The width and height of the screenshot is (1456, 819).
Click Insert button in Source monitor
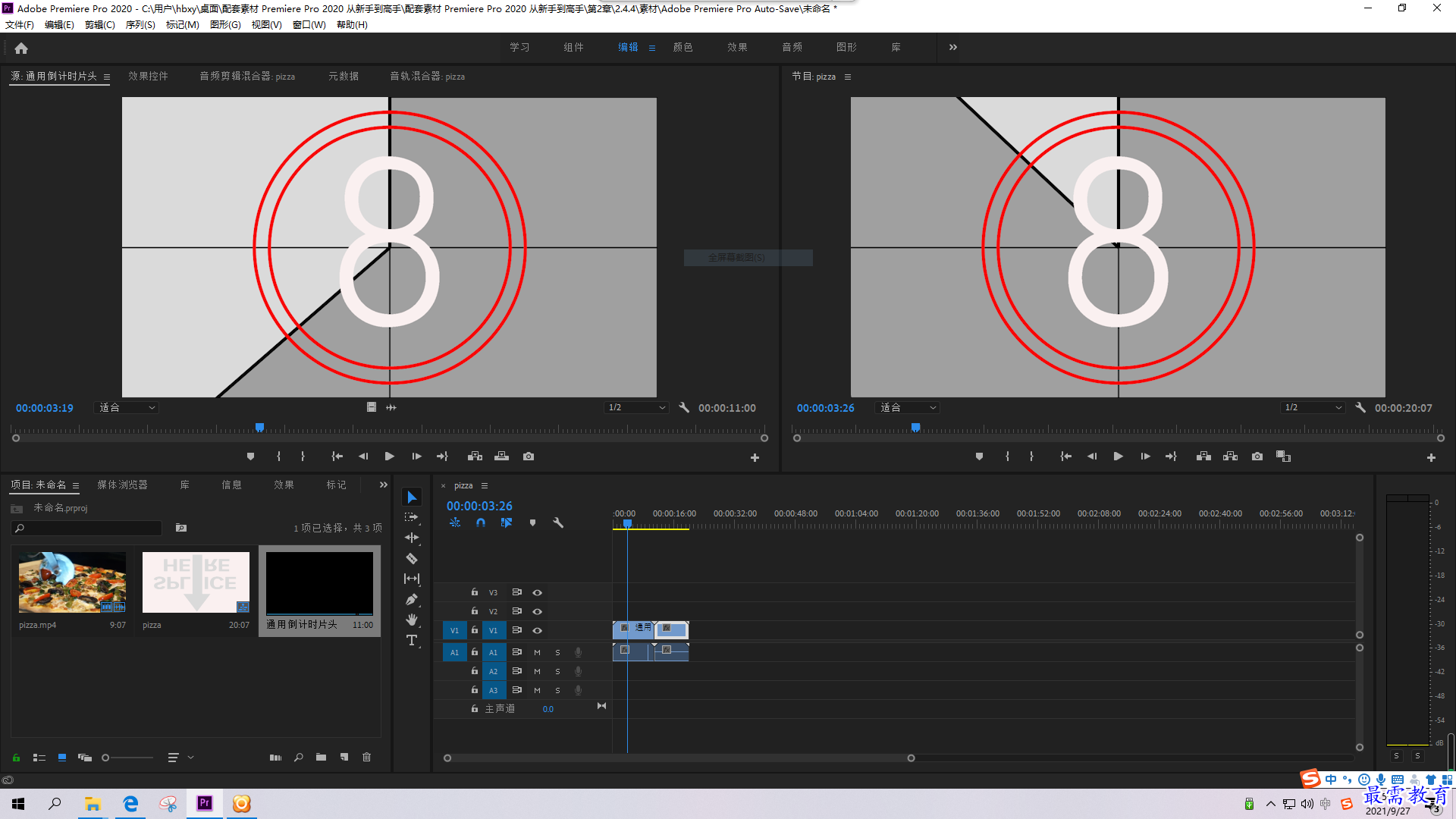[x=475, y=457]
